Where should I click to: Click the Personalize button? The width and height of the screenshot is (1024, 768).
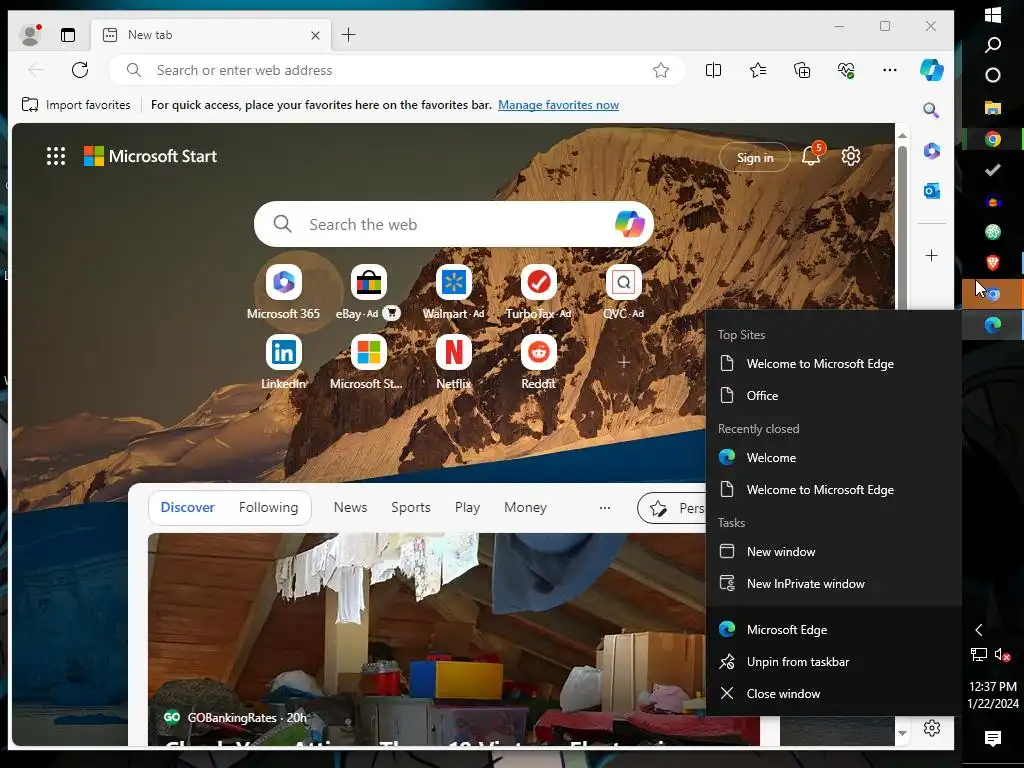coord(672,508)
